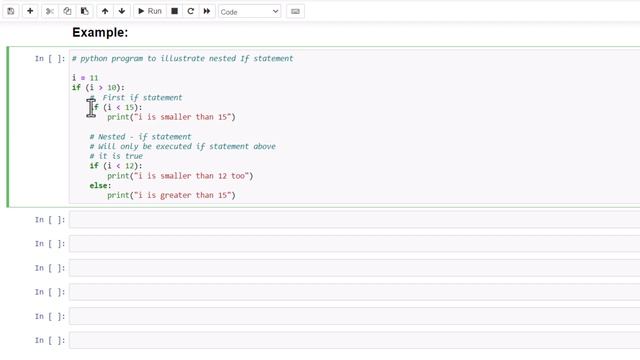
Task: Open the command palette keyboard icon
Action: (295, 11)
